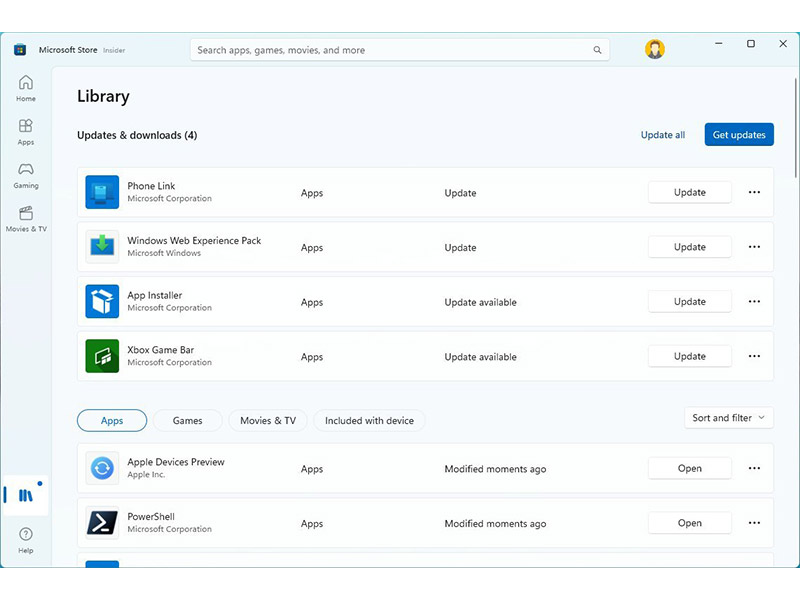
Task: Click the Apple Devices Preview title
Action: (176, 462)
